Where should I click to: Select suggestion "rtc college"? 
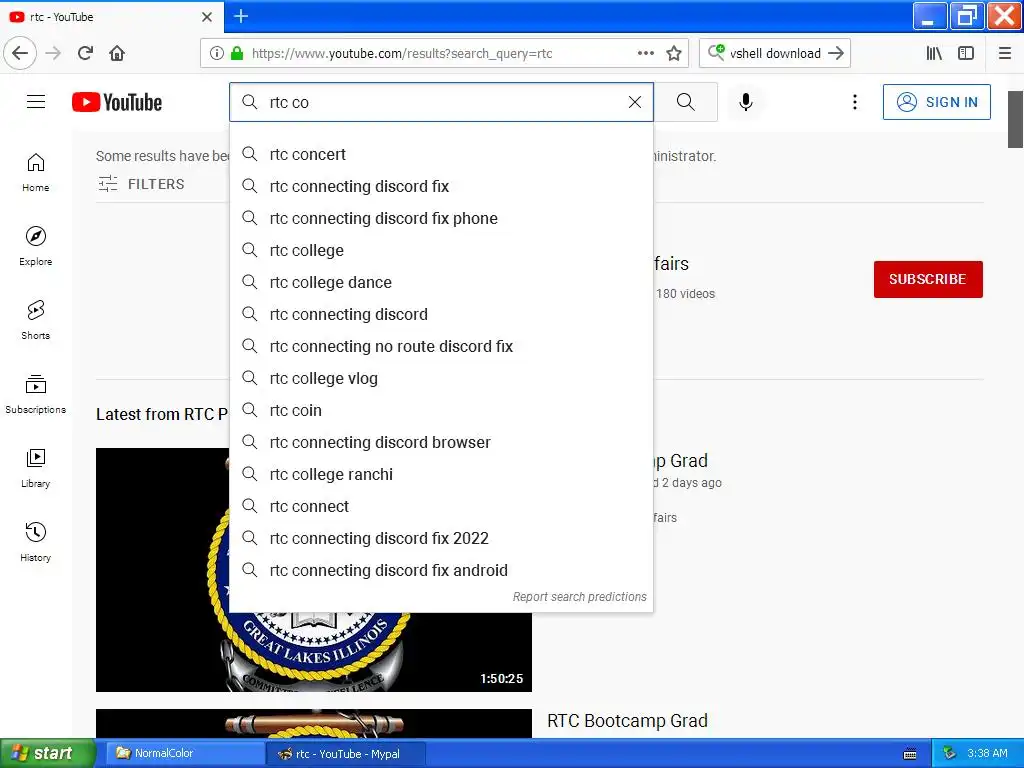coord(441,250)
